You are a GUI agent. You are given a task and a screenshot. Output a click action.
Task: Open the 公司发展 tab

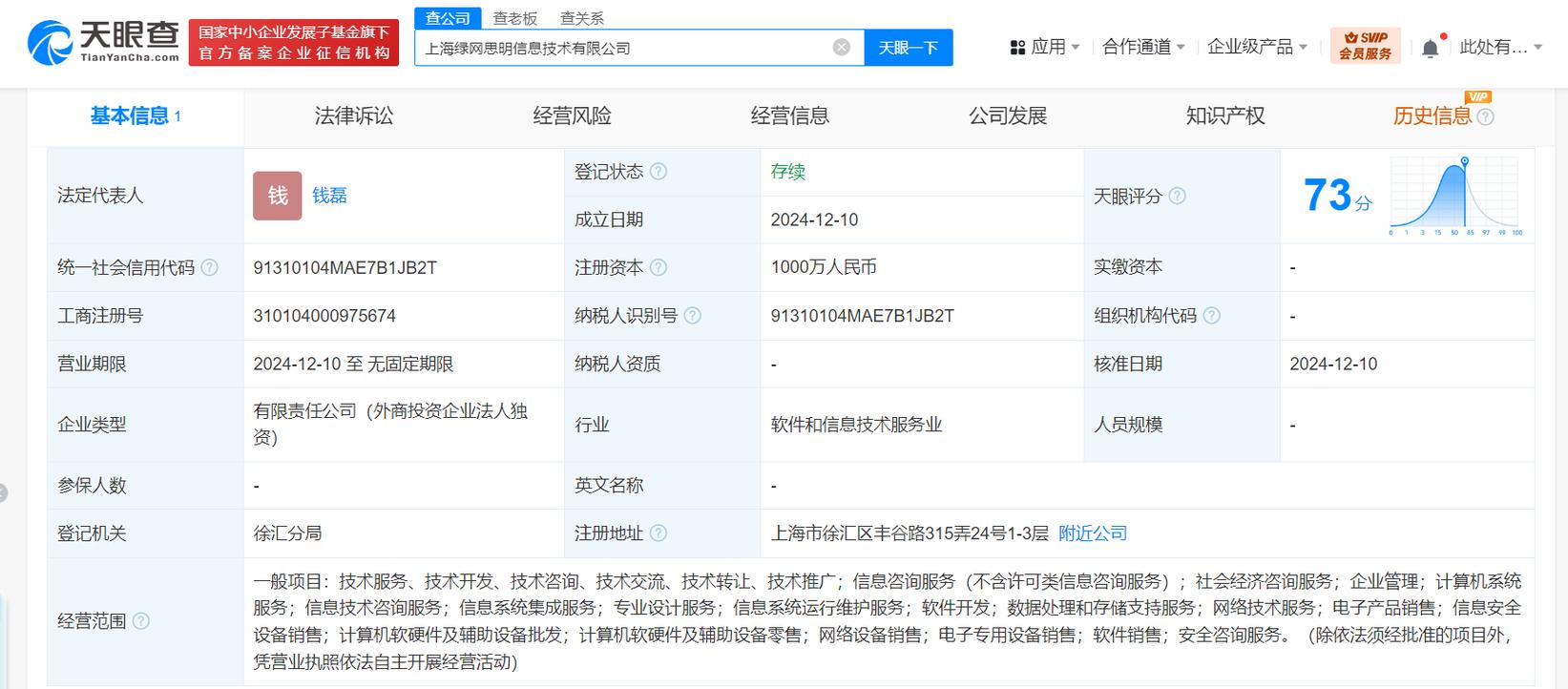point(1008,116)
